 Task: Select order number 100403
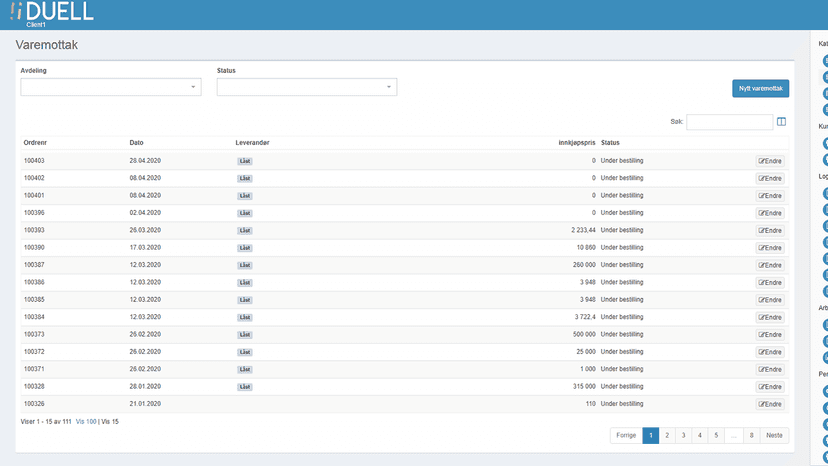click(34, 161)
